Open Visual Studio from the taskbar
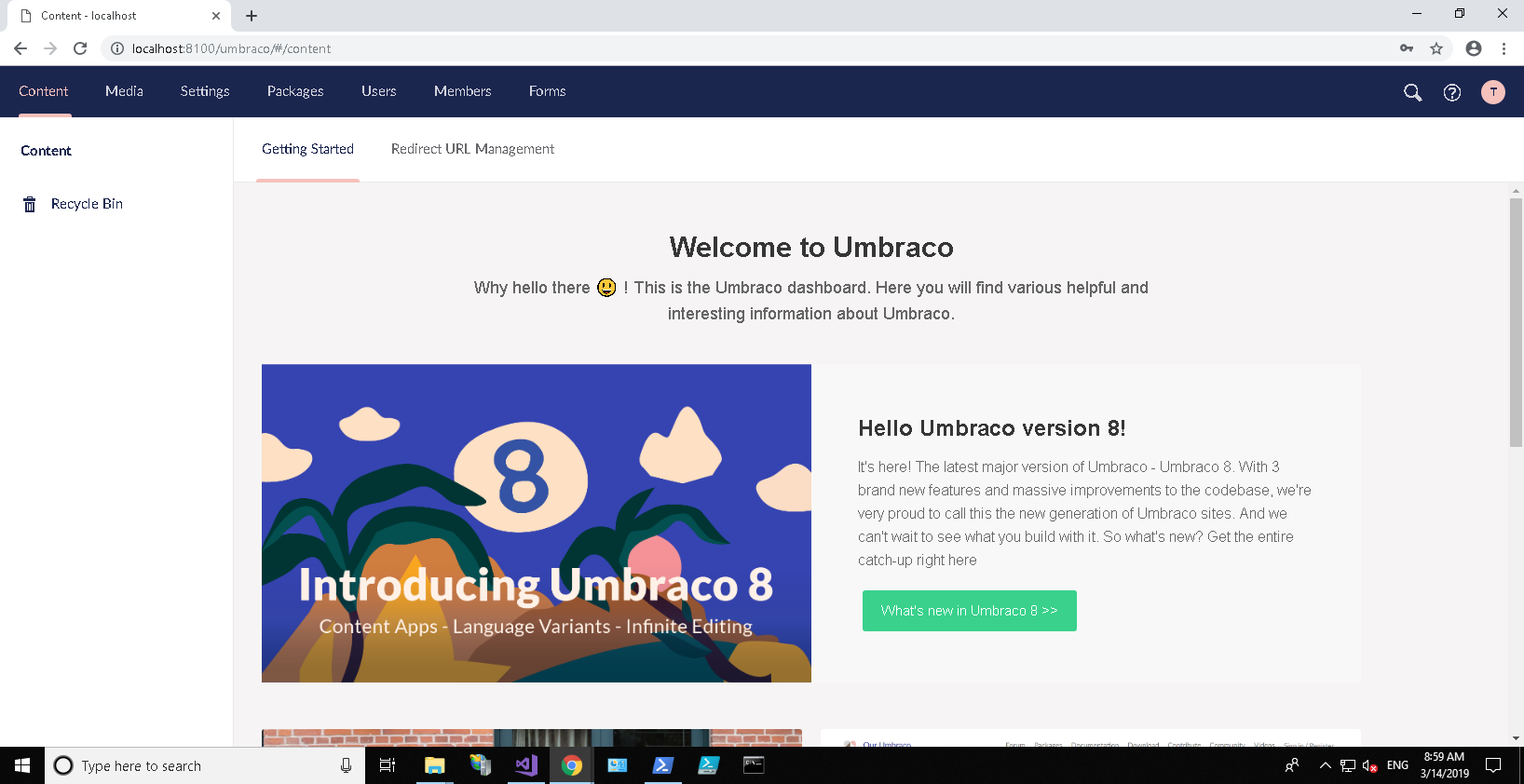This screenshot has width=1524, height=784. click(x=526, y=765)
